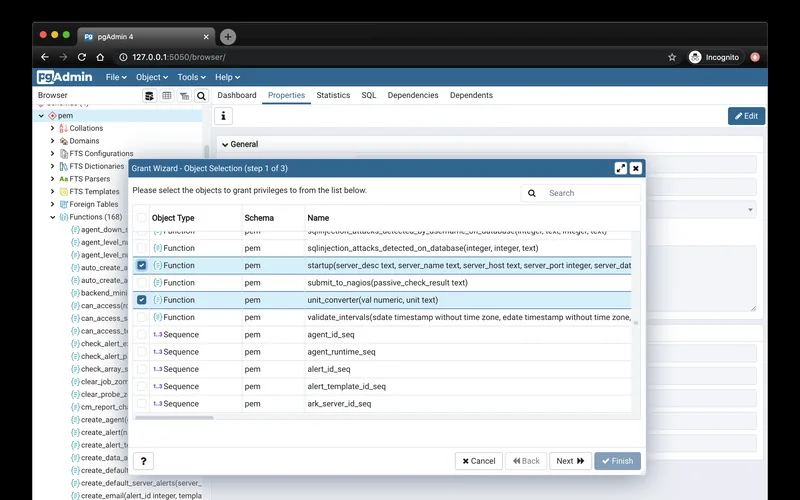Viewport: 800px width, 500px height.
Task: Switch to the Statistics tab
Action: coord(333,95)
